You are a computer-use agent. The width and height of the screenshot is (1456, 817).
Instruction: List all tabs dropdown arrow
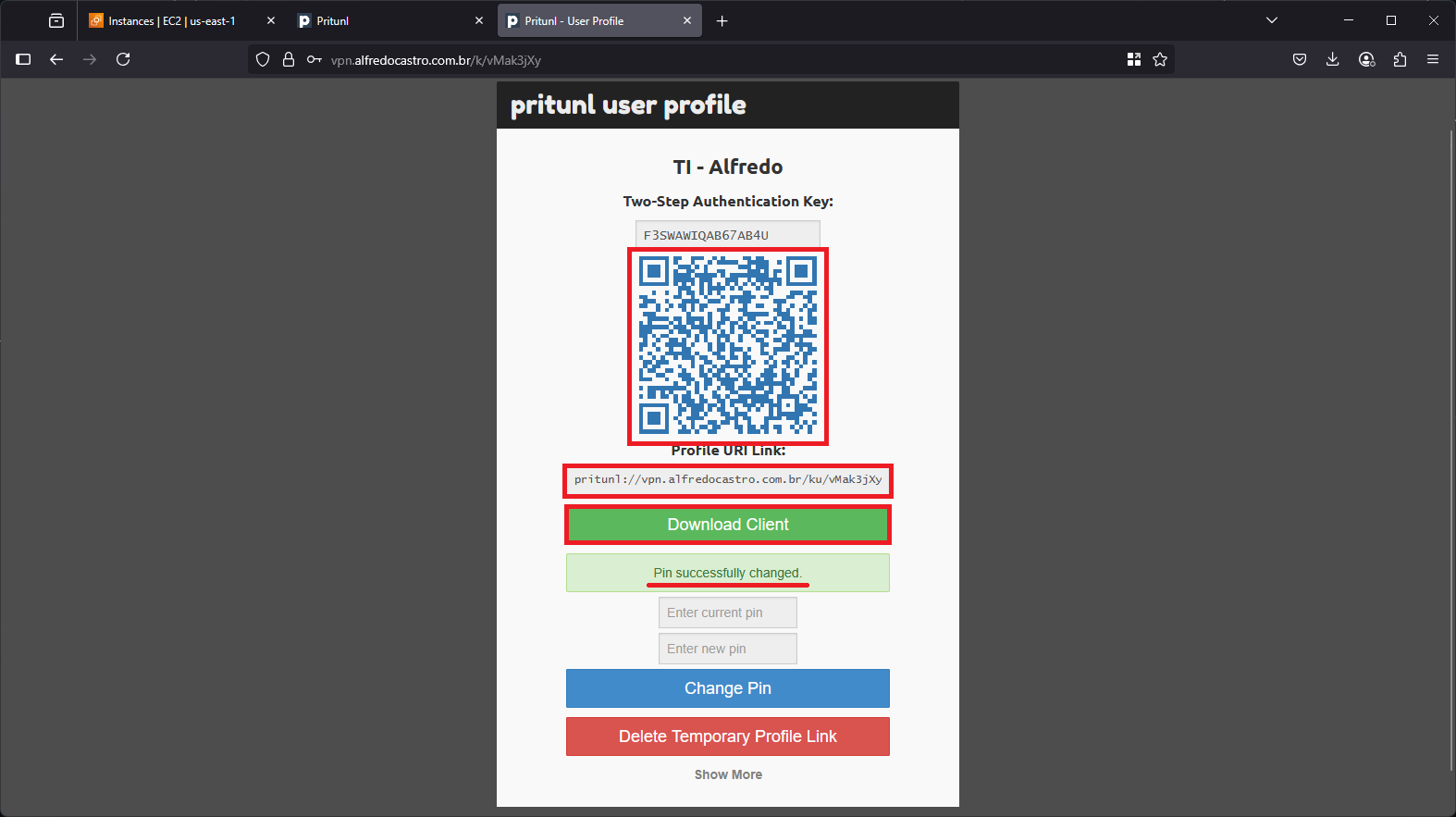[x=1272, y=20]
